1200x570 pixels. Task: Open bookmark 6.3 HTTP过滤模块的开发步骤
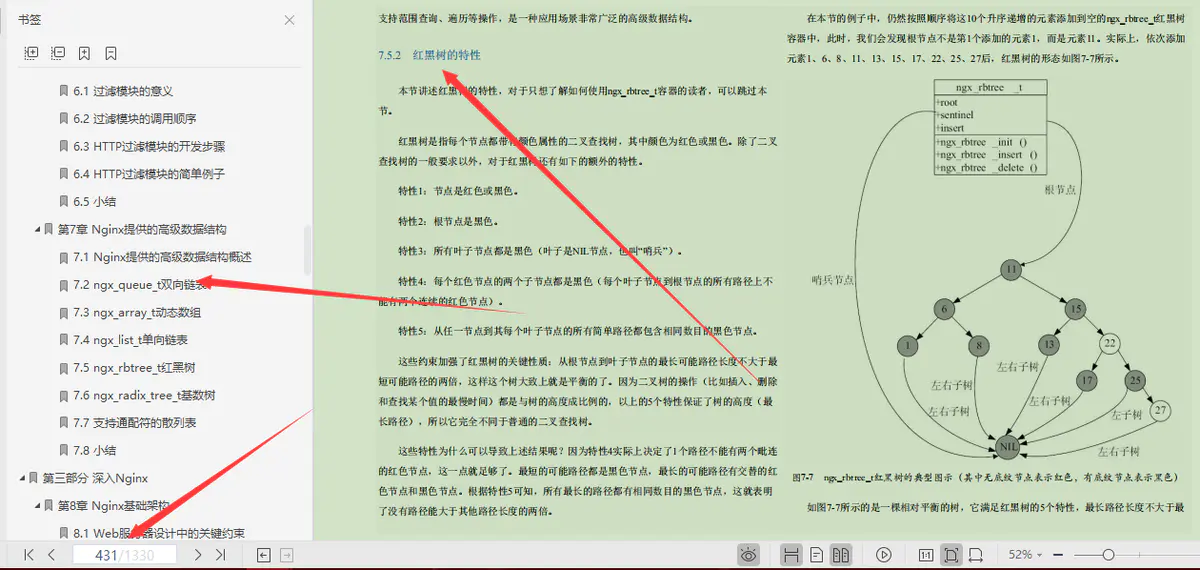(149, 146)
